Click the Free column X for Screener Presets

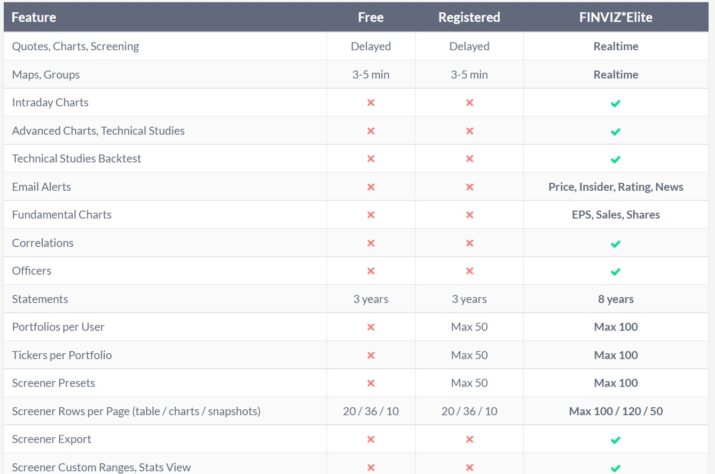tap(371, 383)
